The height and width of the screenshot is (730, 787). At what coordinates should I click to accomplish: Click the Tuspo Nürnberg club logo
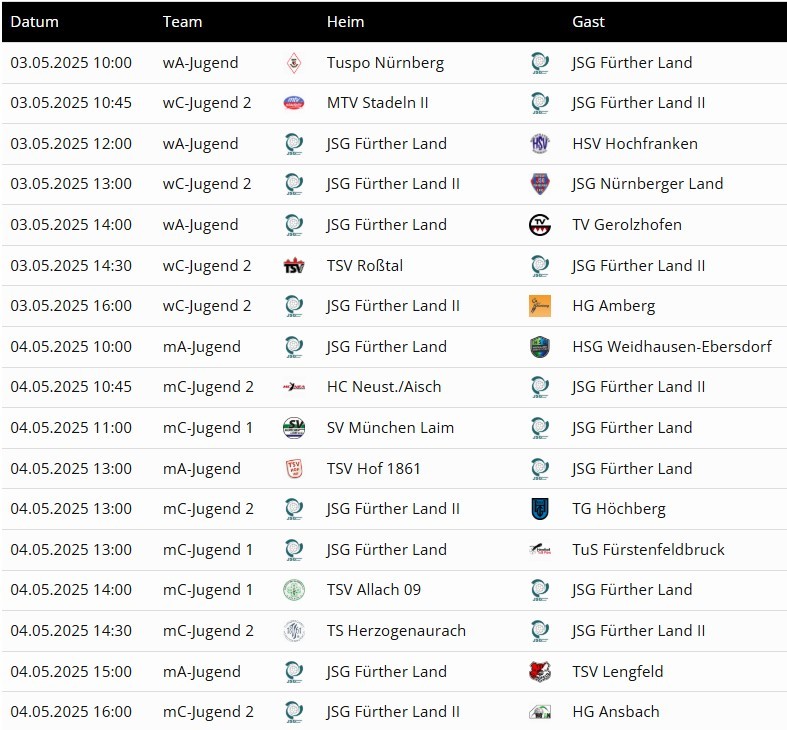294,63
